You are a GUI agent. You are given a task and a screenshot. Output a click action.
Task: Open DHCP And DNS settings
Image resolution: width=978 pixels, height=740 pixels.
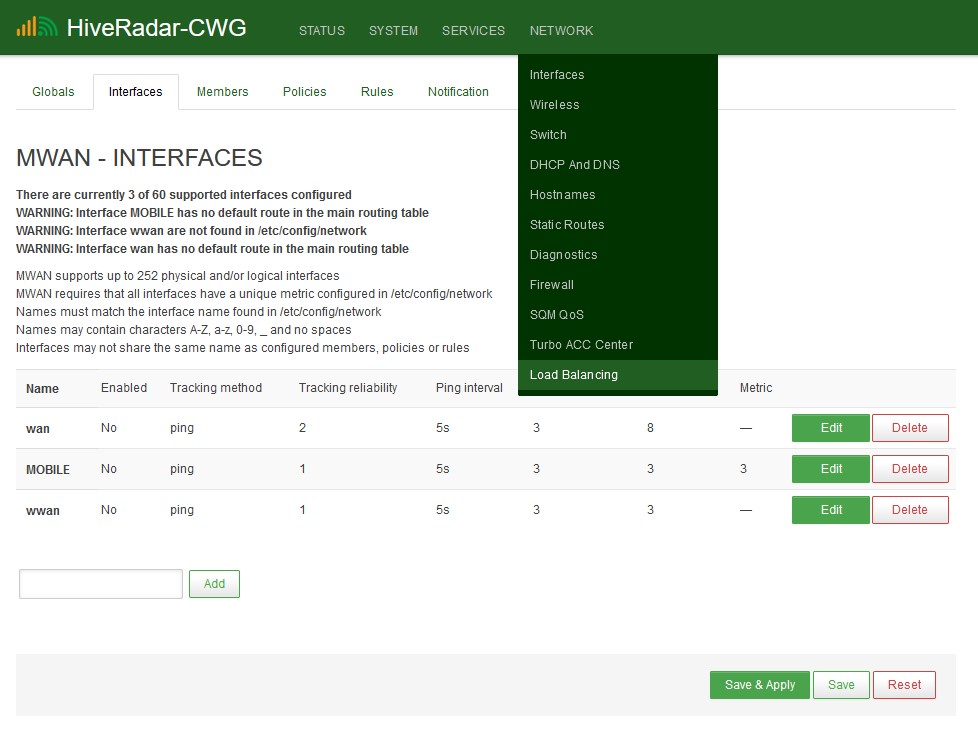tap(574, 164)
